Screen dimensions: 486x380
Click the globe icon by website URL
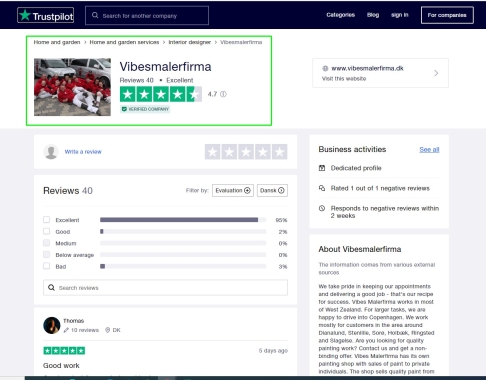pyautogui.click(x=325, y=68)
